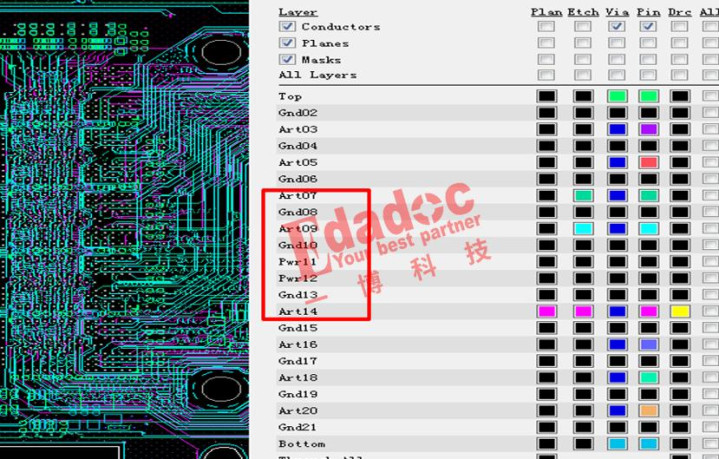Click the Art18 green Pin swatch
This screenshot has height=459, width=719.
click(648, 377)
